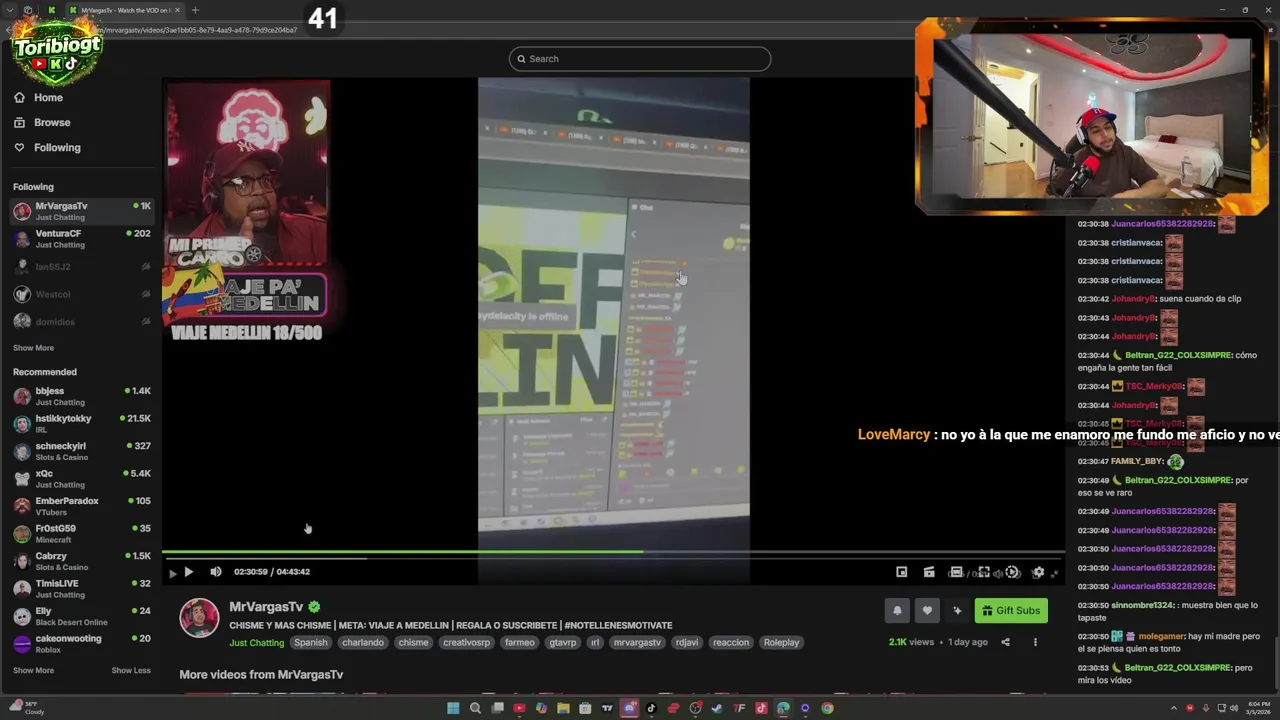Open the player settings gear
1280x720 pixels.
(1038, 572)
